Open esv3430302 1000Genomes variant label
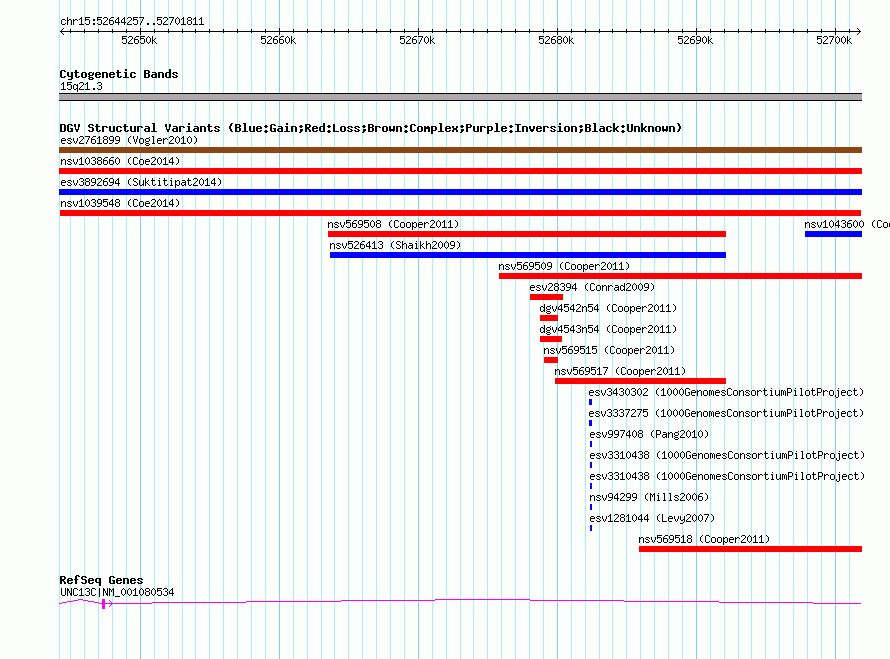 (726, 392)
